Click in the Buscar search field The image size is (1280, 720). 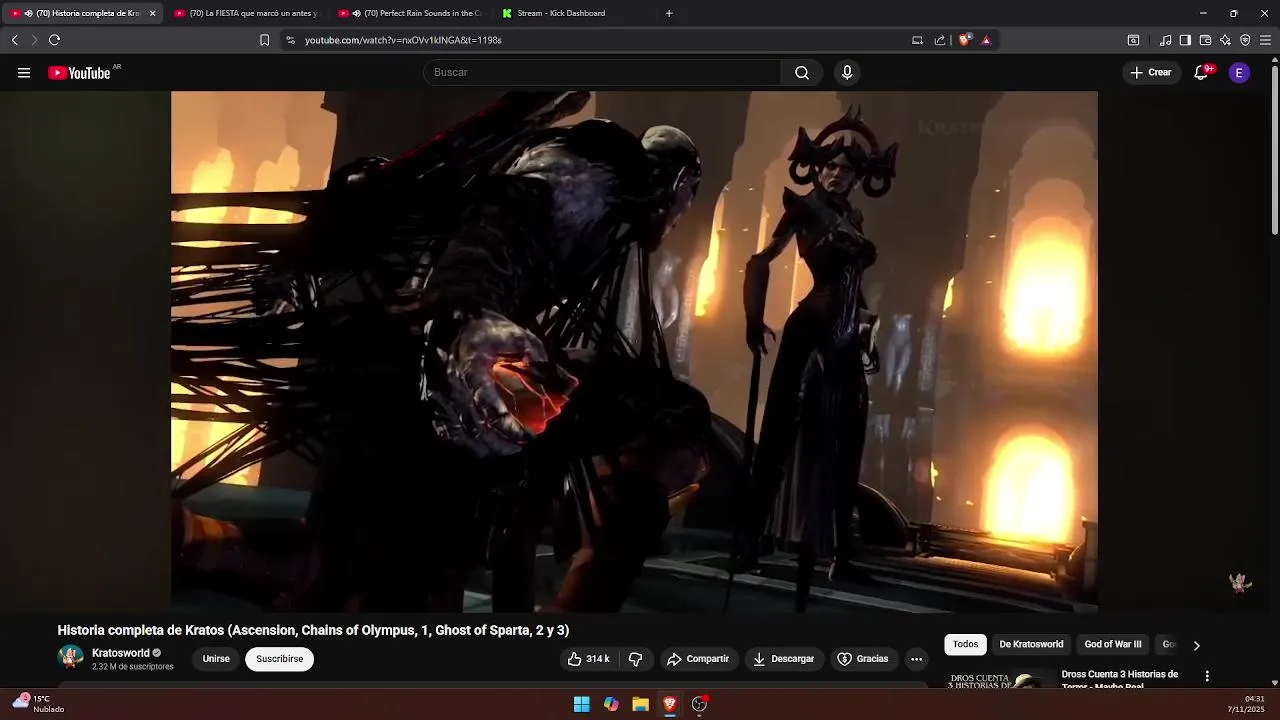pos(602,73)
